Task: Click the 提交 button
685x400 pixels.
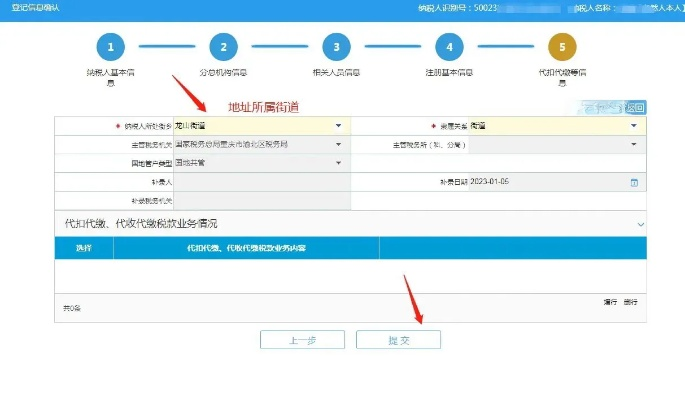Action: (398, 340)
